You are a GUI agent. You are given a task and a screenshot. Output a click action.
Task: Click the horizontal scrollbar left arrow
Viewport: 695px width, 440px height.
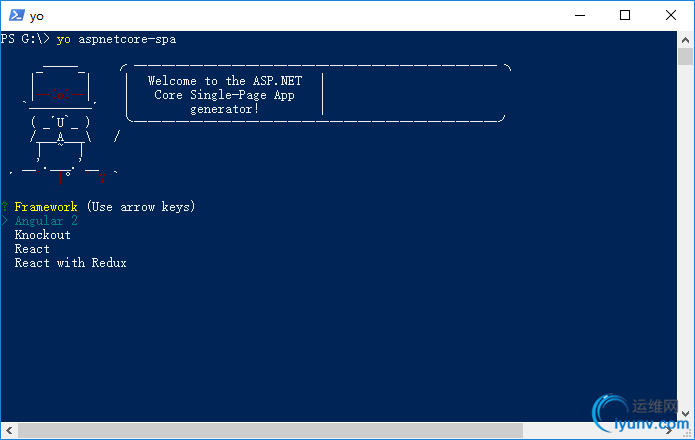[x=9, y=430]
